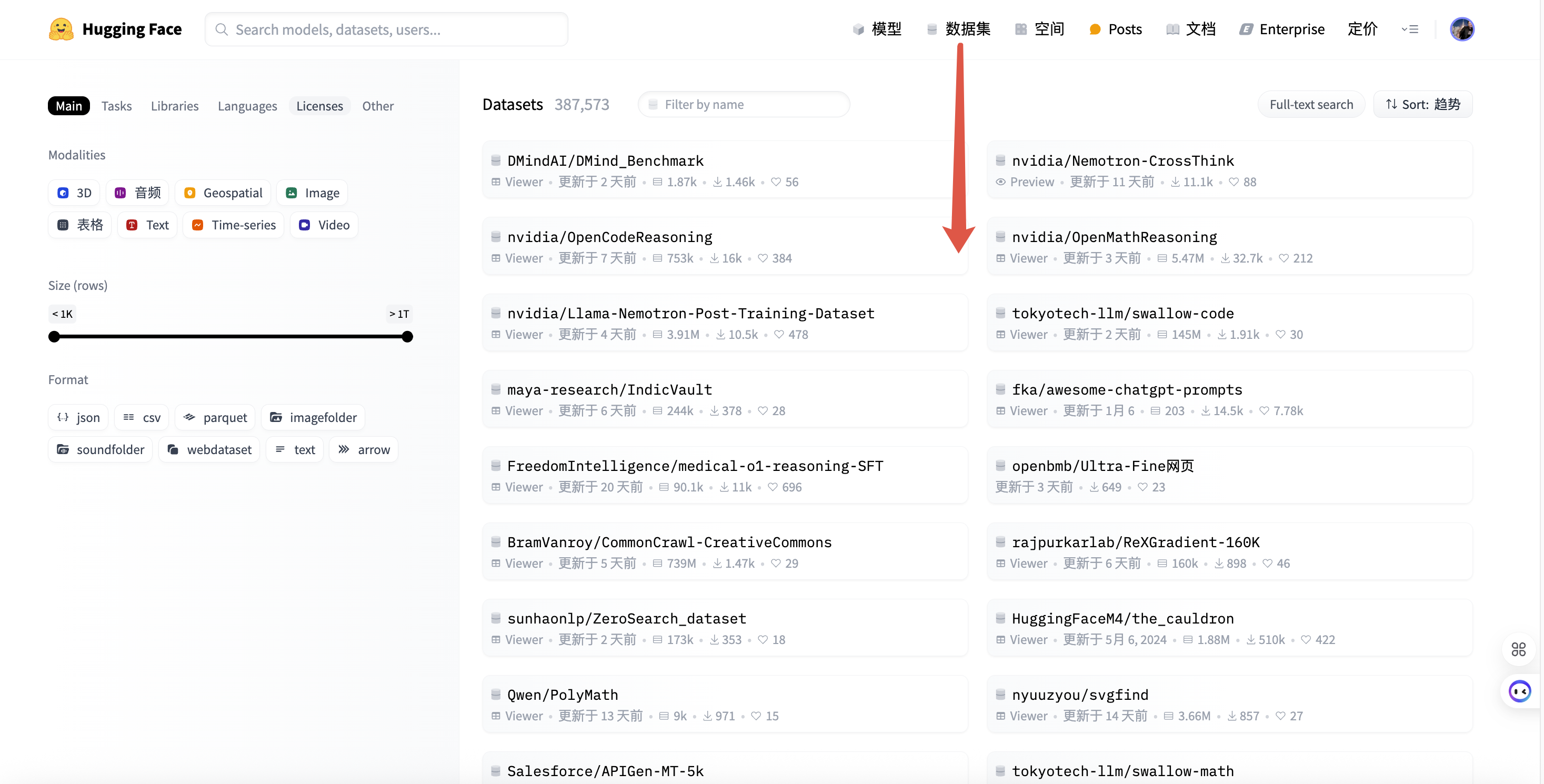
Task: Select the Main filter tab
Action: click(69, 105)
